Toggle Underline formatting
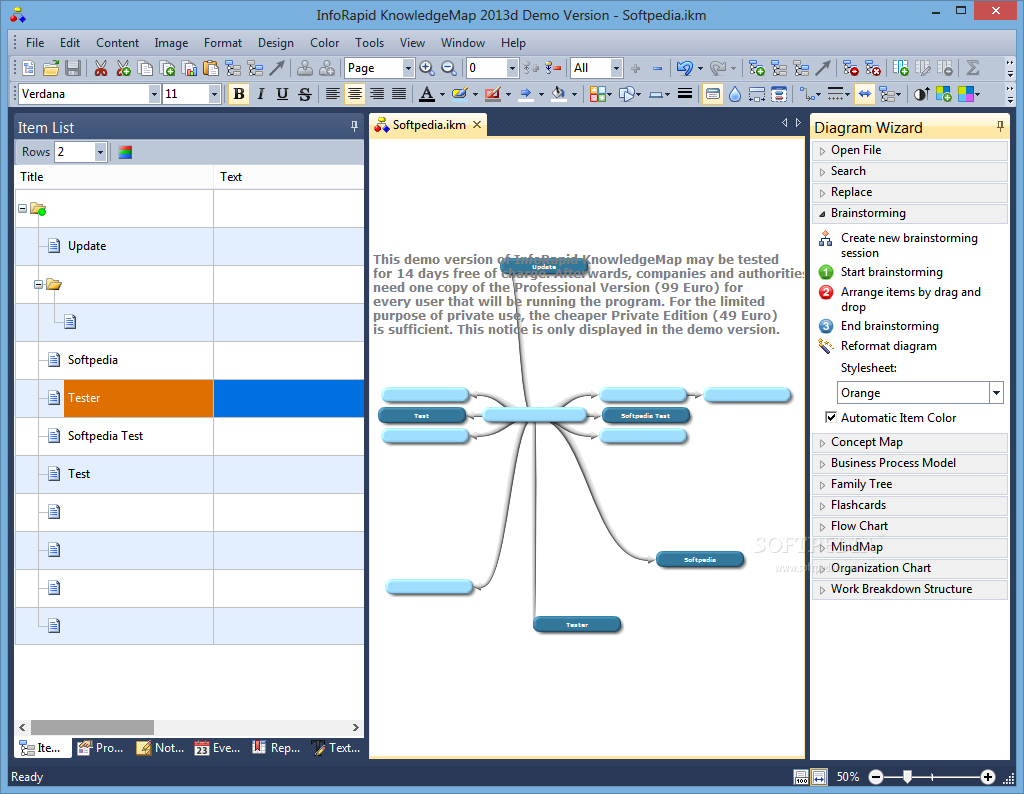1024x794 pixels. point(282,94)
